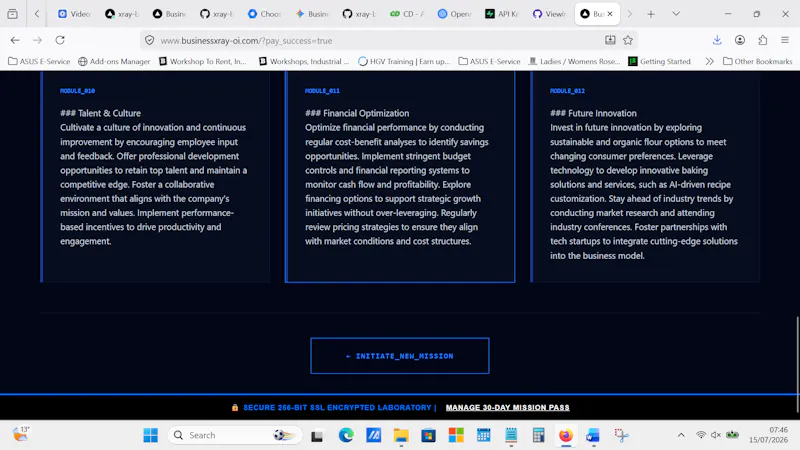
Task: Open the Manage 30-Day Mission Pass link
Action: pyautogui.click(x=507, y=407)
